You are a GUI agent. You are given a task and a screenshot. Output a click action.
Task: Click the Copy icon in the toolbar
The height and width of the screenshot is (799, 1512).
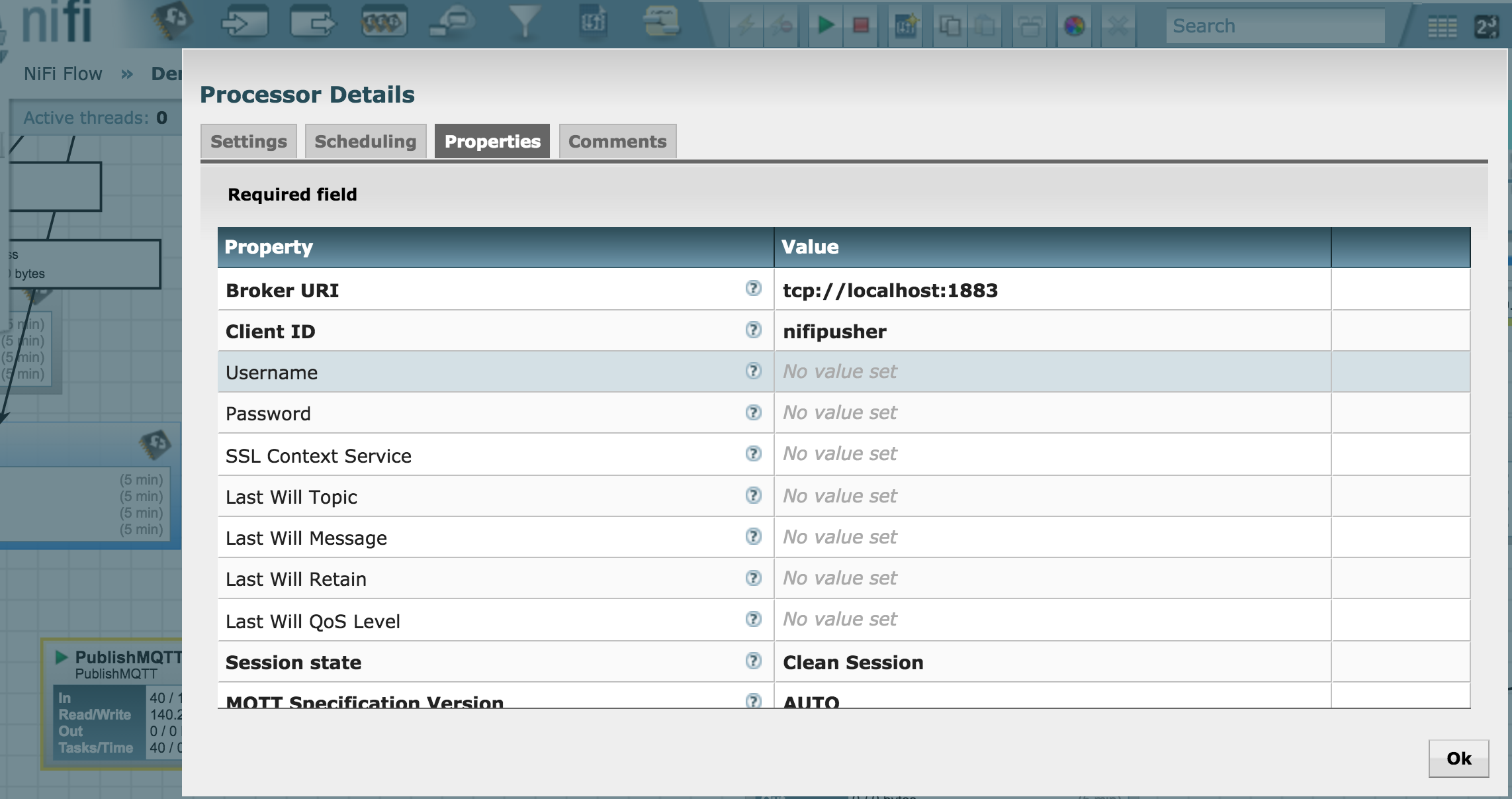(x=950, y=26)
